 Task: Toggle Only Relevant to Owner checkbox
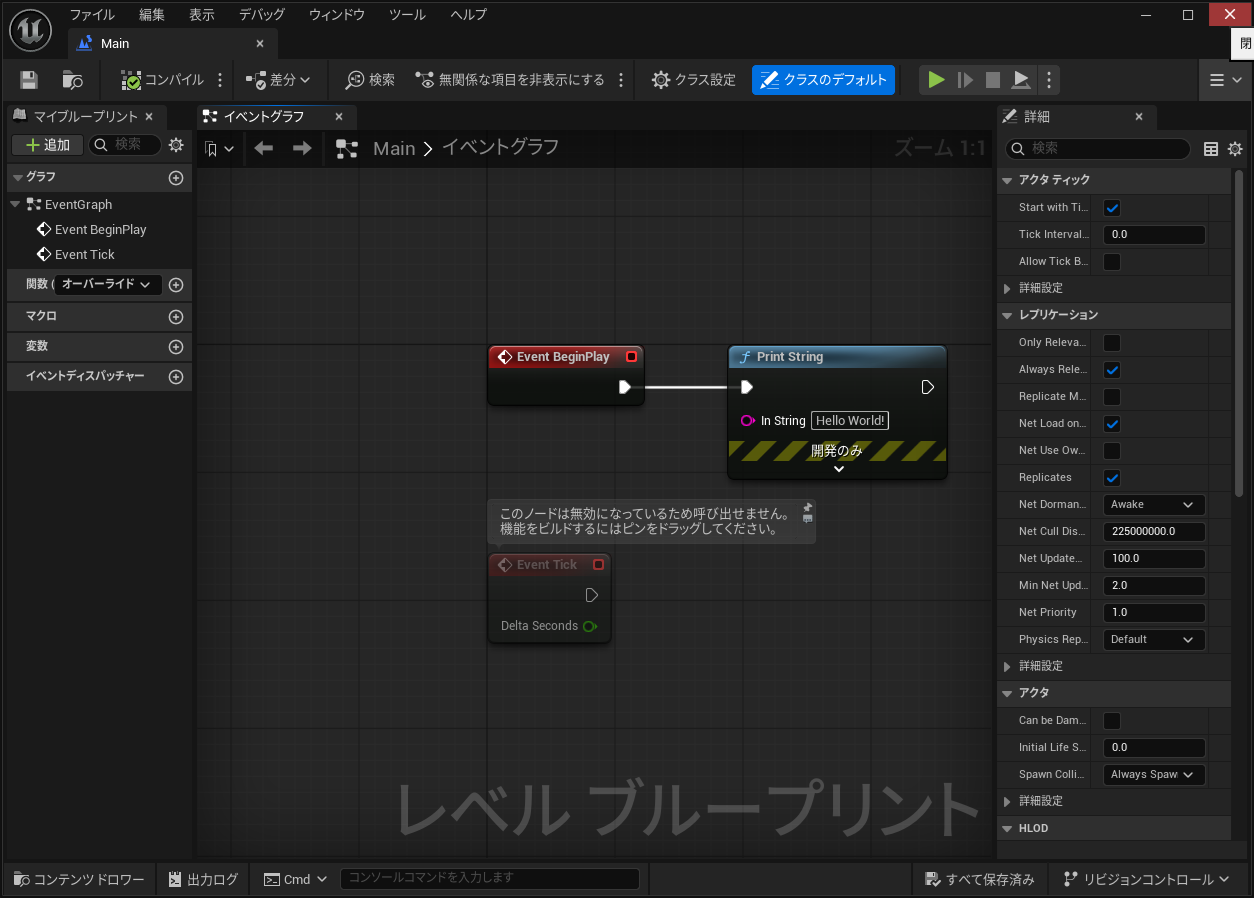point(1112,343)
